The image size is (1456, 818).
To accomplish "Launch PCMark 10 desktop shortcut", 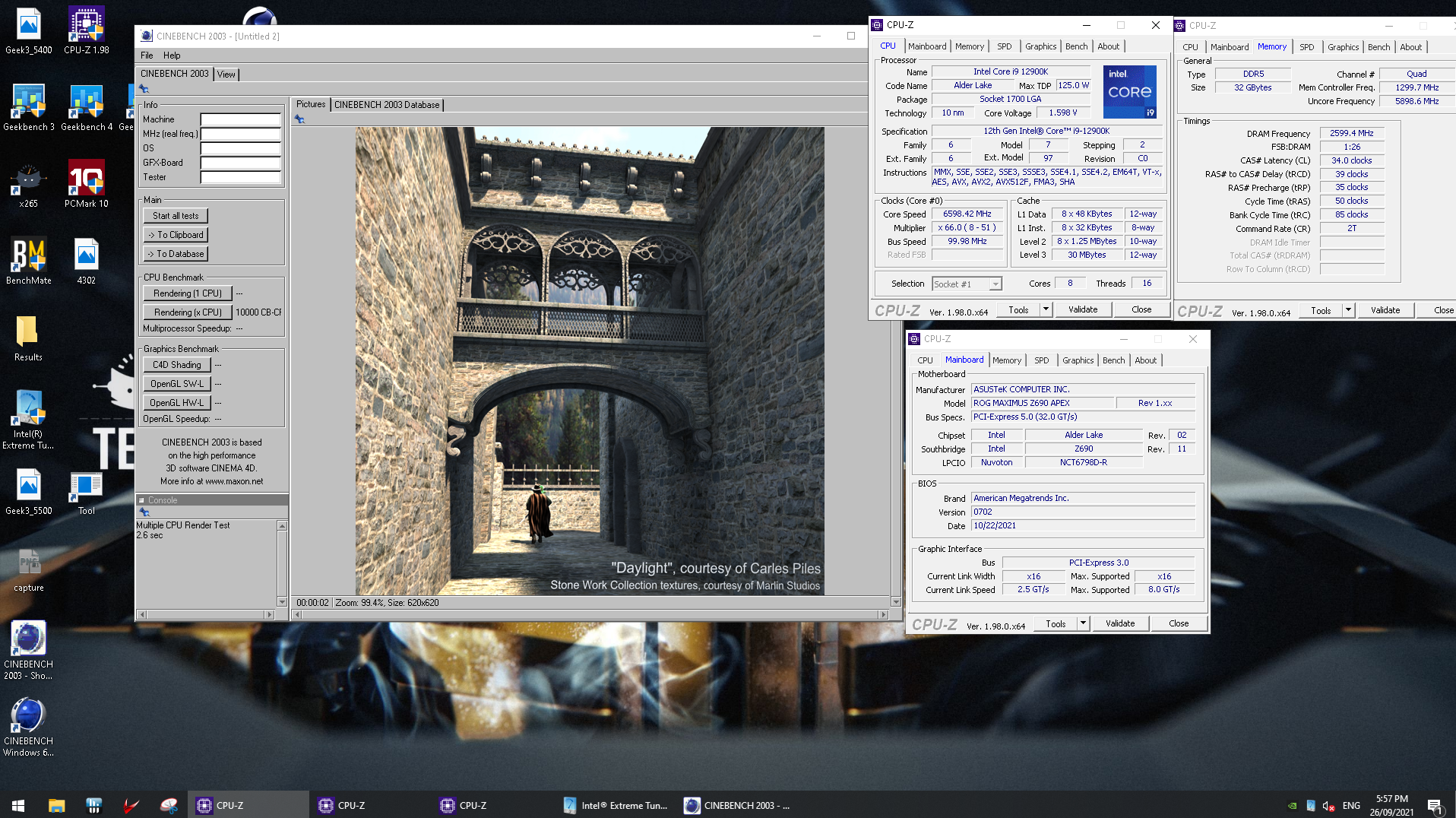I will click(x=87, y=184).
